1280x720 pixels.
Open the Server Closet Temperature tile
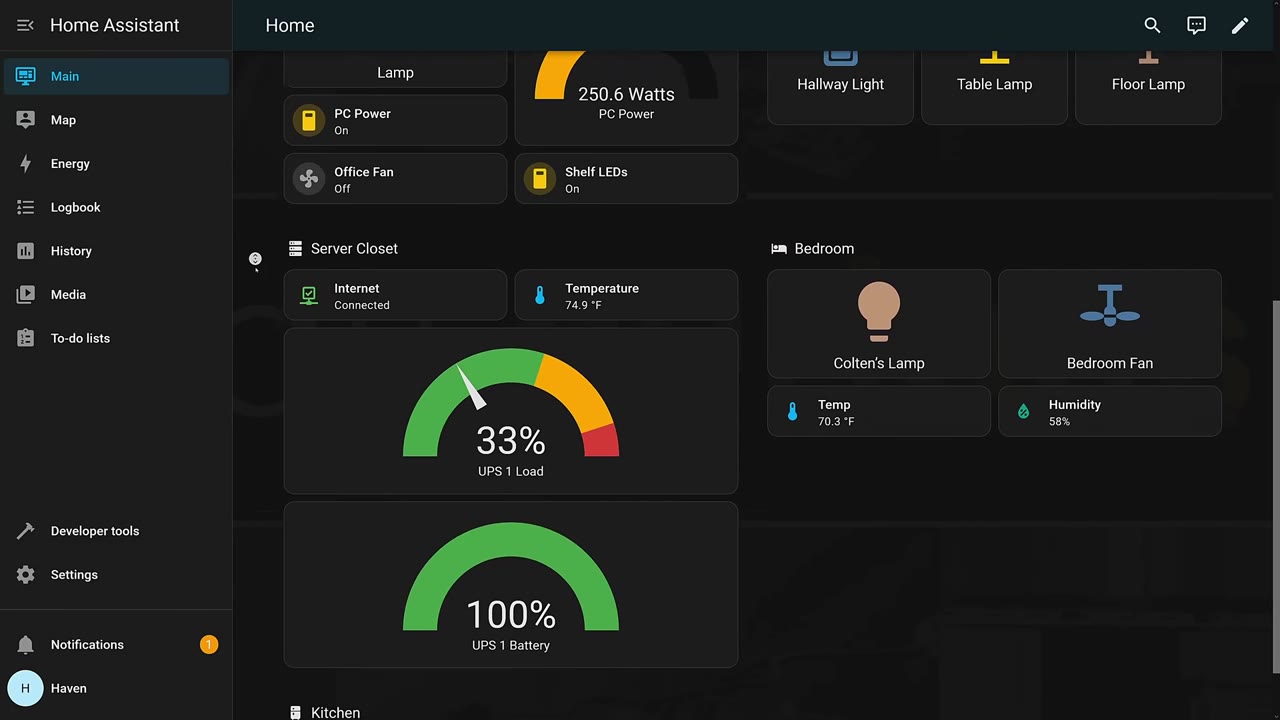click(x=626, y=296)
